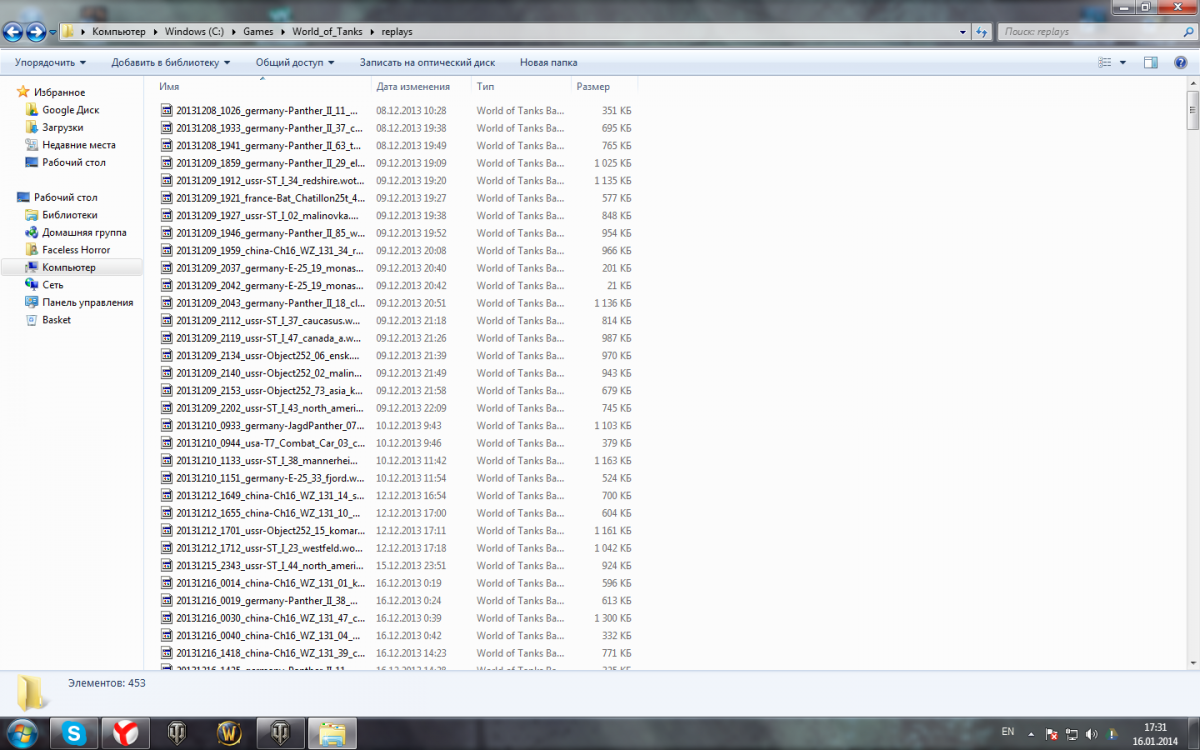
Task: Sort by Дата изменения column header
Action: 421,87
